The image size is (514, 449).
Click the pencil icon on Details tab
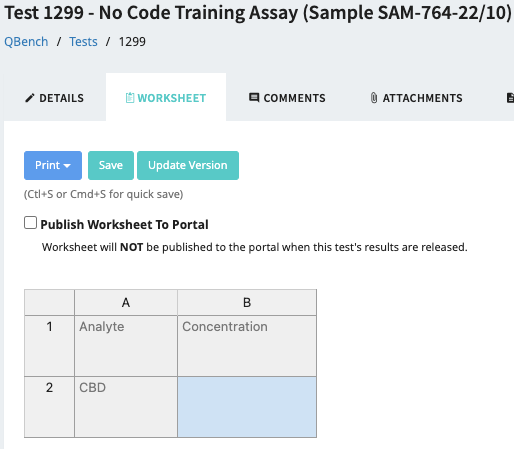tap(30, 98)
